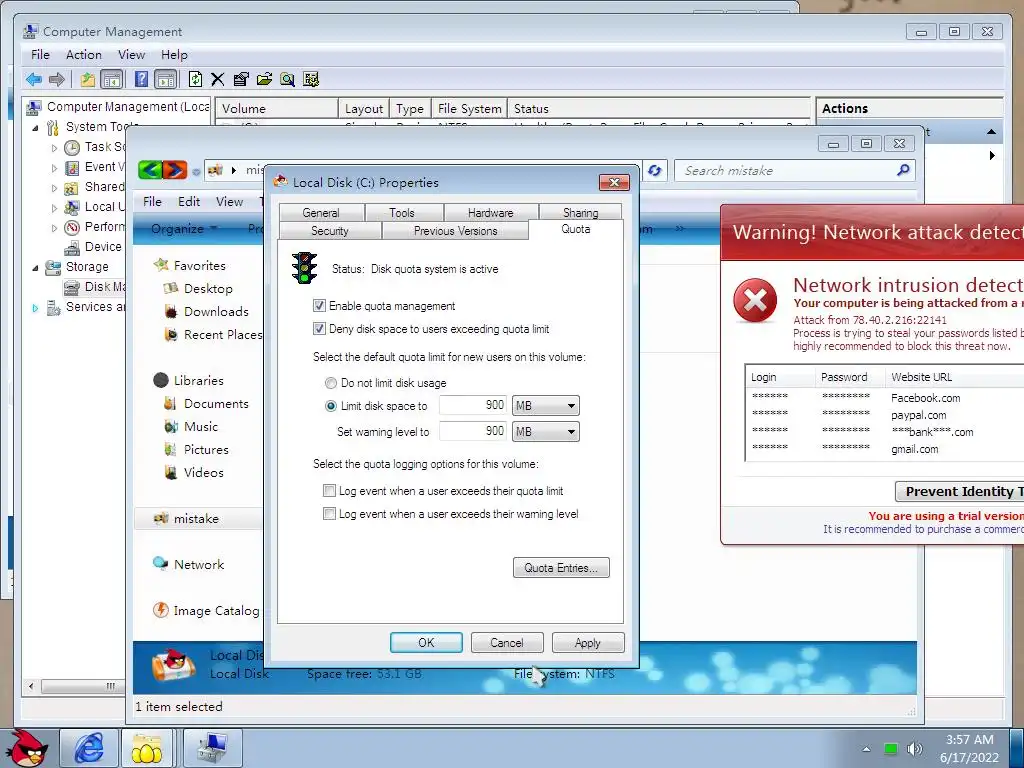
Task: Select Downloads in Favorites
Action: pos(216,312)
